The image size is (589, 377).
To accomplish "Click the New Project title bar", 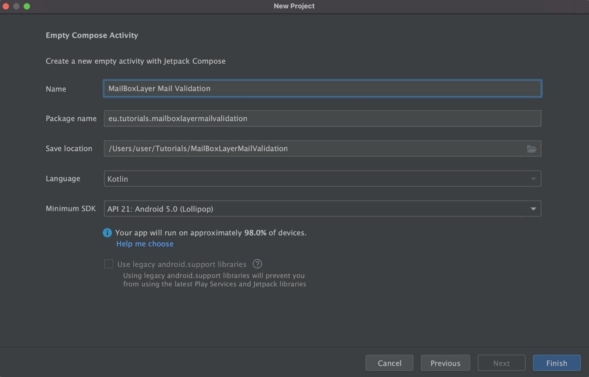I will tap(294, 6).
